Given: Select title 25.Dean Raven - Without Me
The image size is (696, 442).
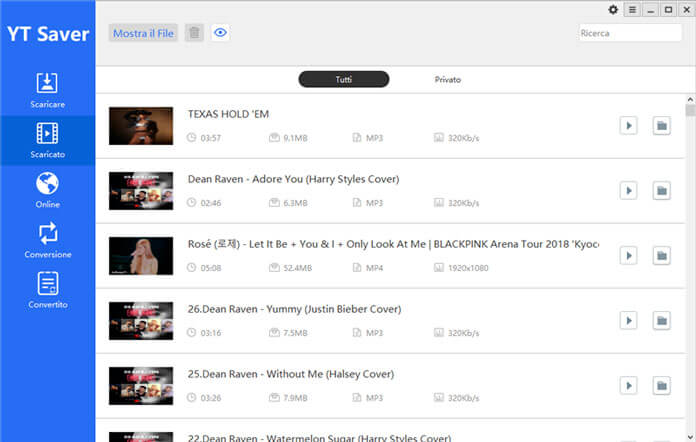Looking at the screenshot, I should 291,374.
